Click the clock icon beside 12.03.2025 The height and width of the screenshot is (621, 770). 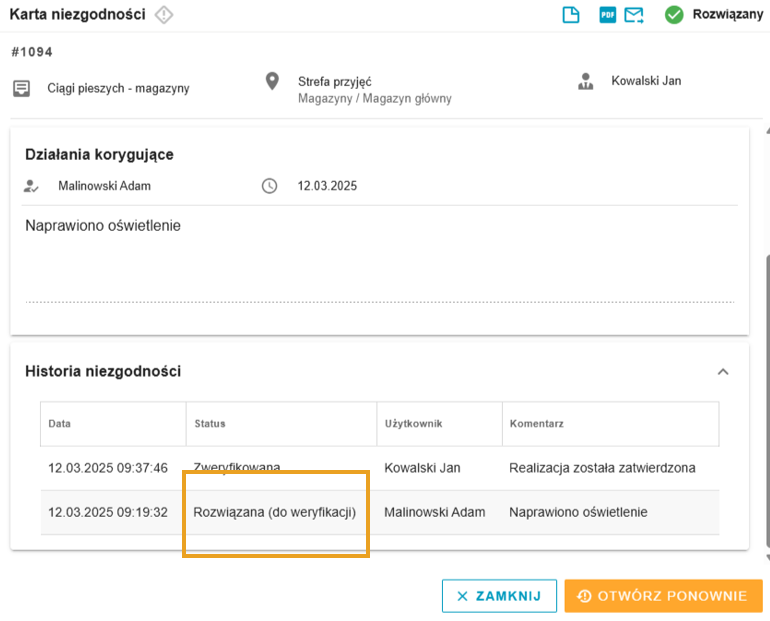point(269,186)
